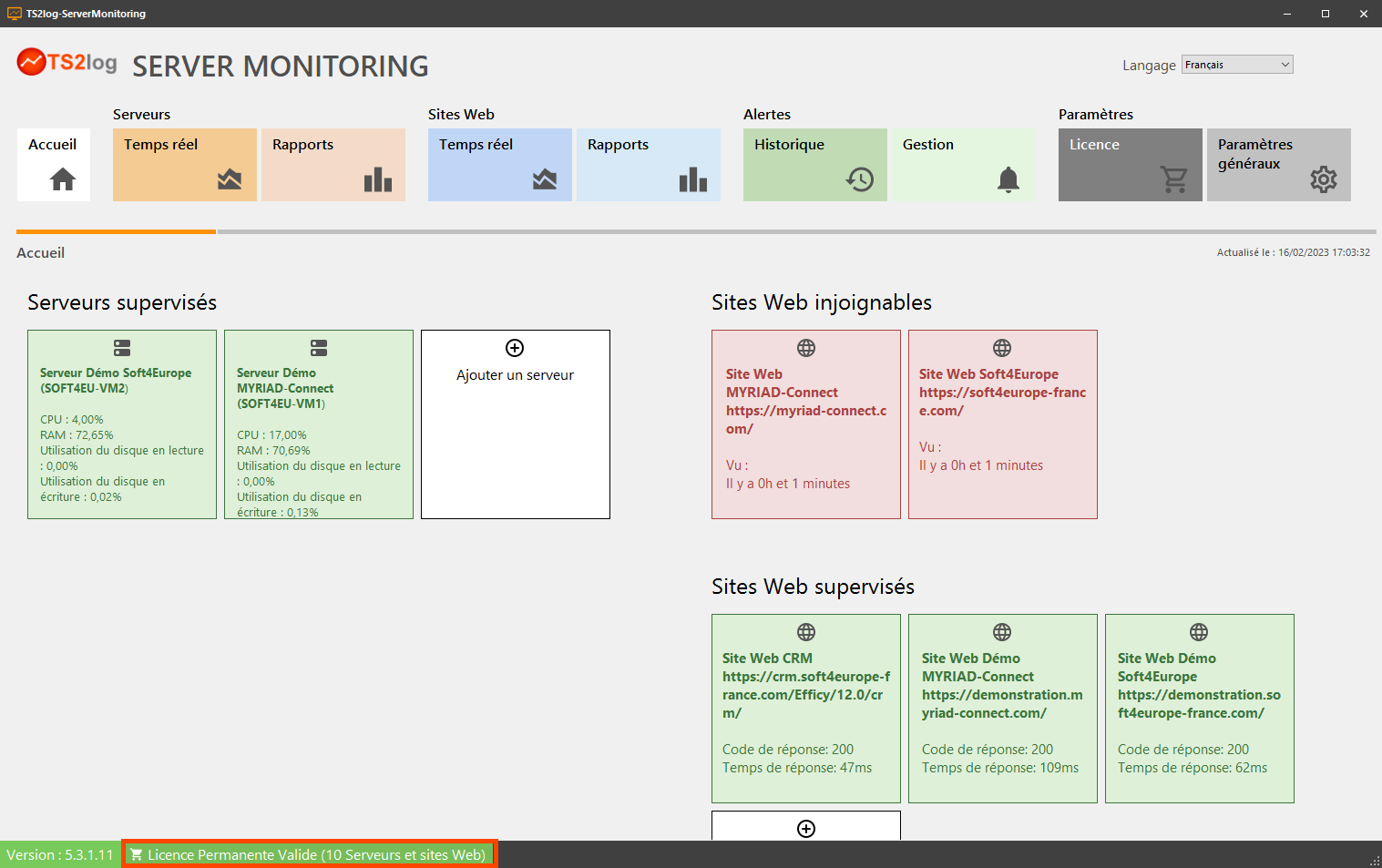Click the shopping cart icon in Licence tile
This screenshot has width=1382, height=868.
1174,179
